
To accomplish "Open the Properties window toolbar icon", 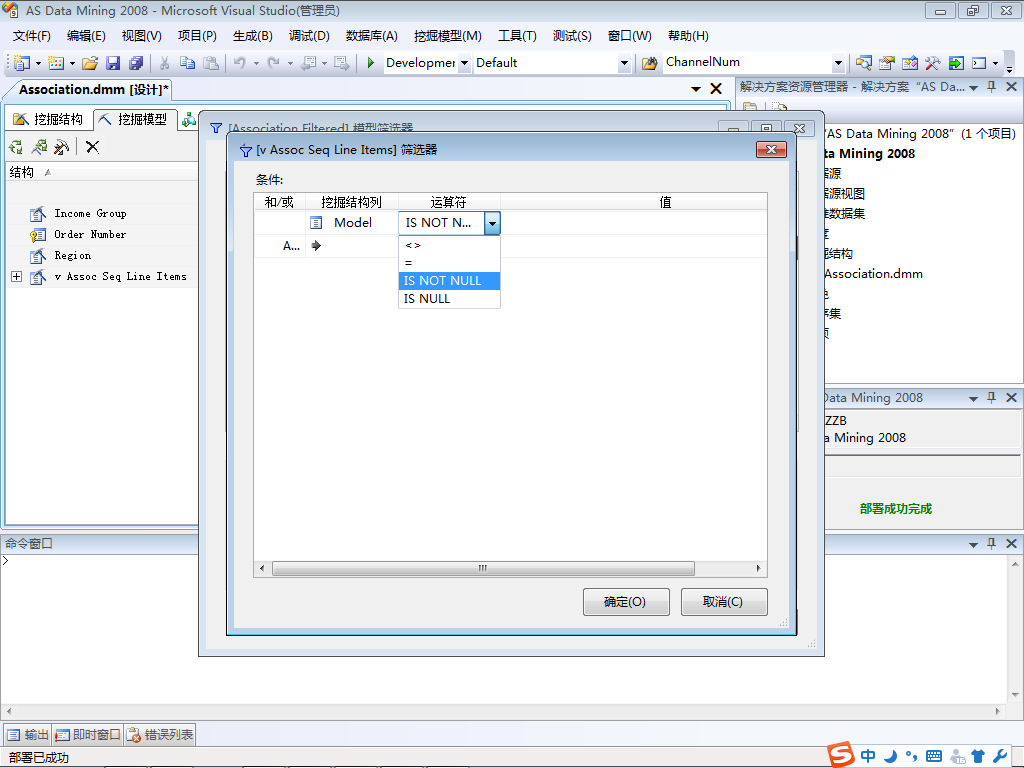I will pyautogui.click(x=887, y=63).
